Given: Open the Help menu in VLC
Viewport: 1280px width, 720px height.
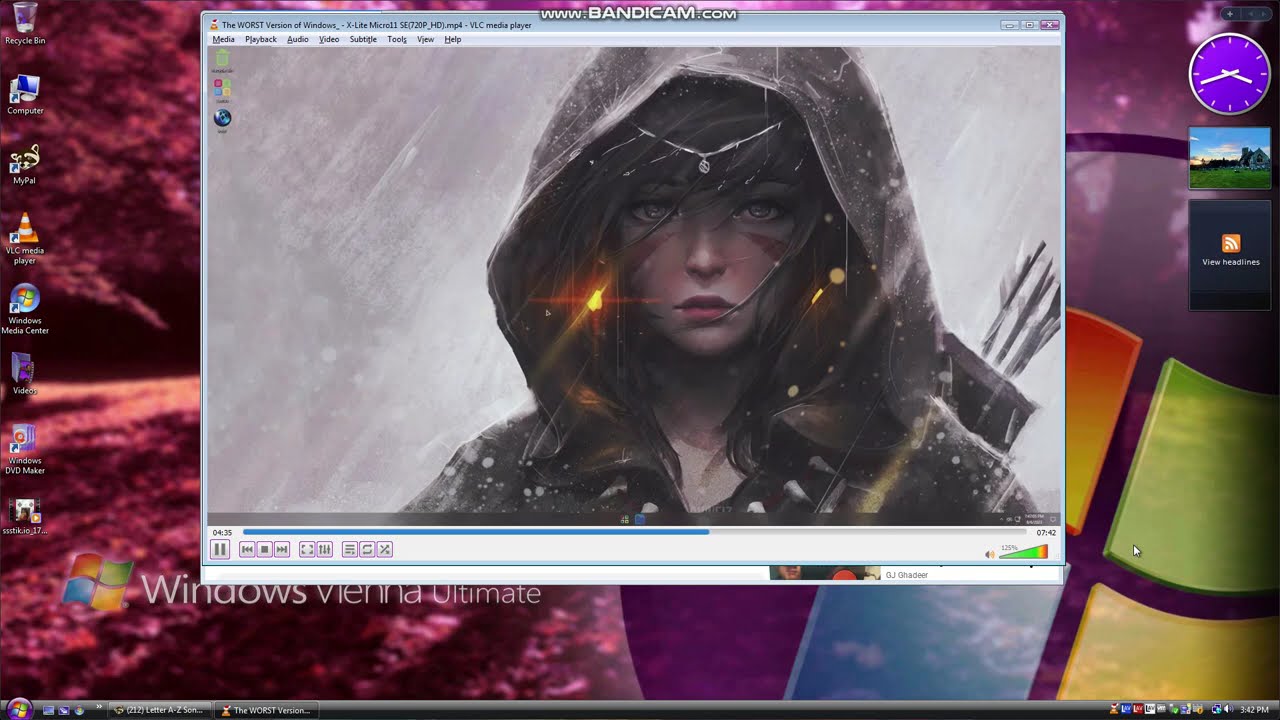Looking at the screenshot, I should coord(453,39).
